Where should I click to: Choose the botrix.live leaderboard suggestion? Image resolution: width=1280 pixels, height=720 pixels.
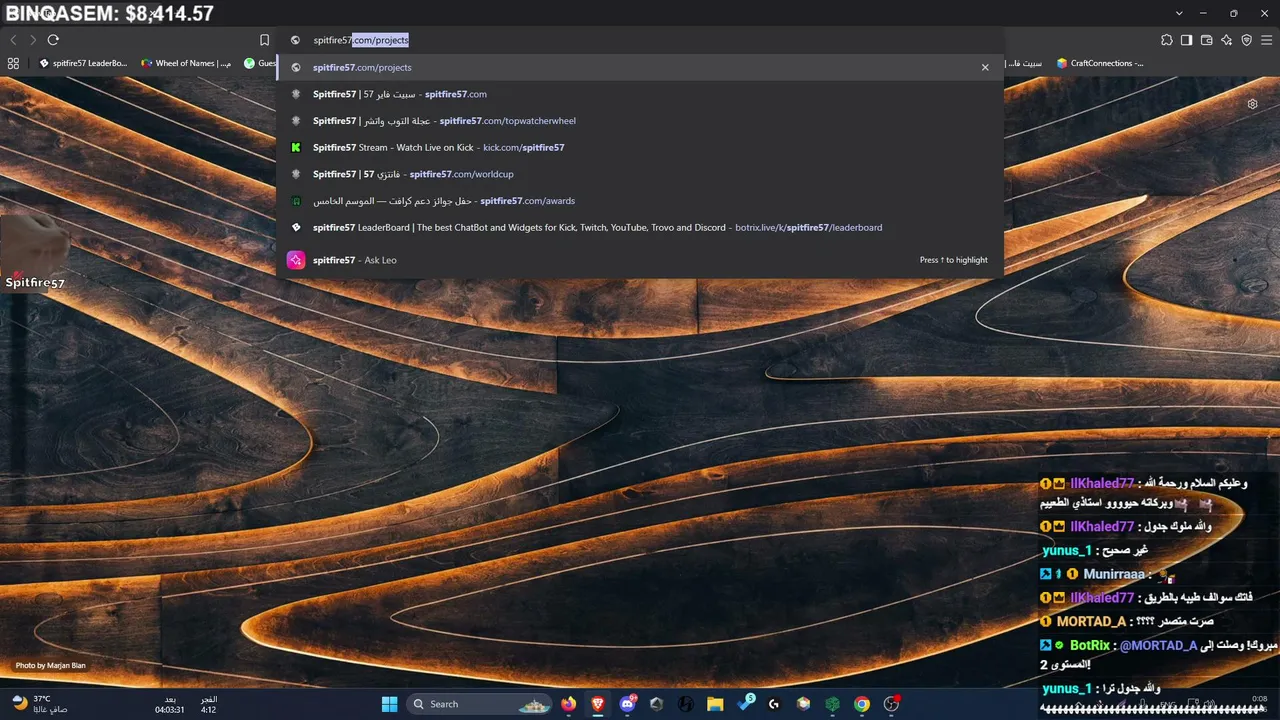click(640, 227)
